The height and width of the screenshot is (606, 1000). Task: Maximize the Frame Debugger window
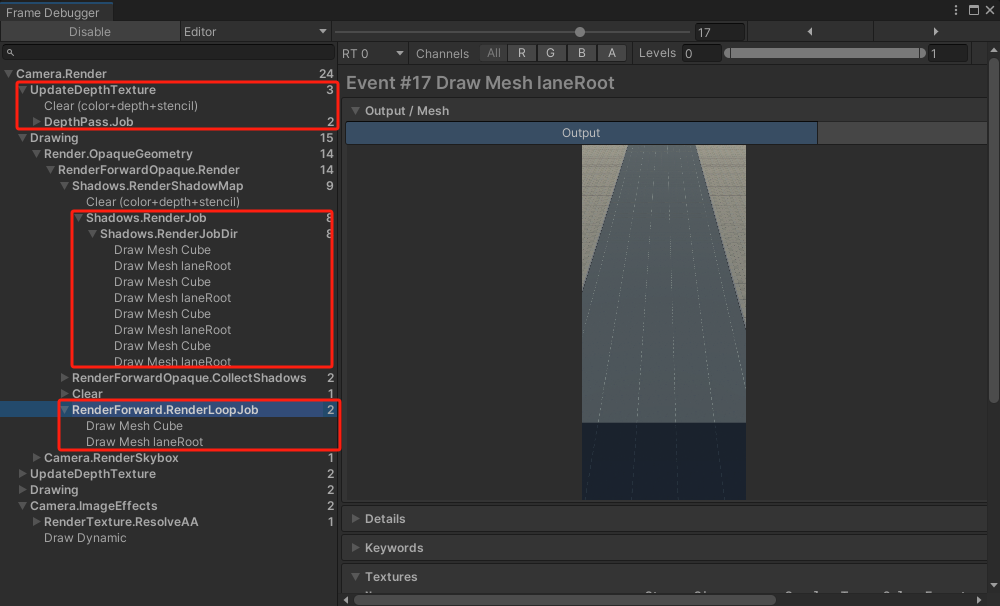point(974,10)
